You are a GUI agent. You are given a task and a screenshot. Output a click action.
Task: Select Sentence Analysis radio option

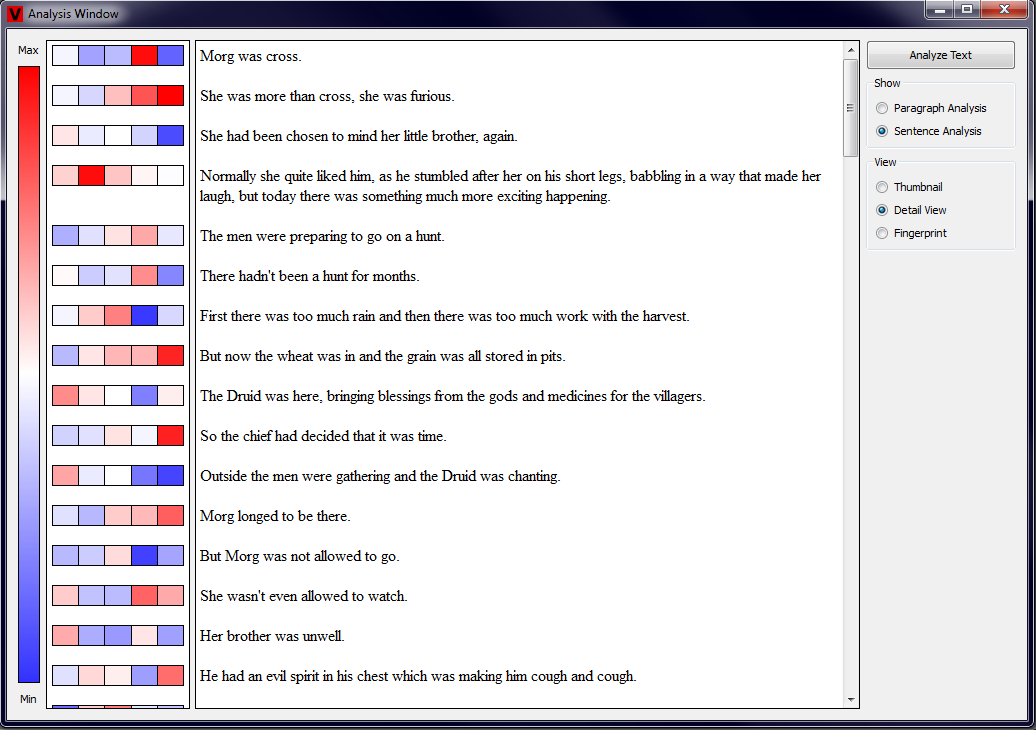(x=881, y=131)
